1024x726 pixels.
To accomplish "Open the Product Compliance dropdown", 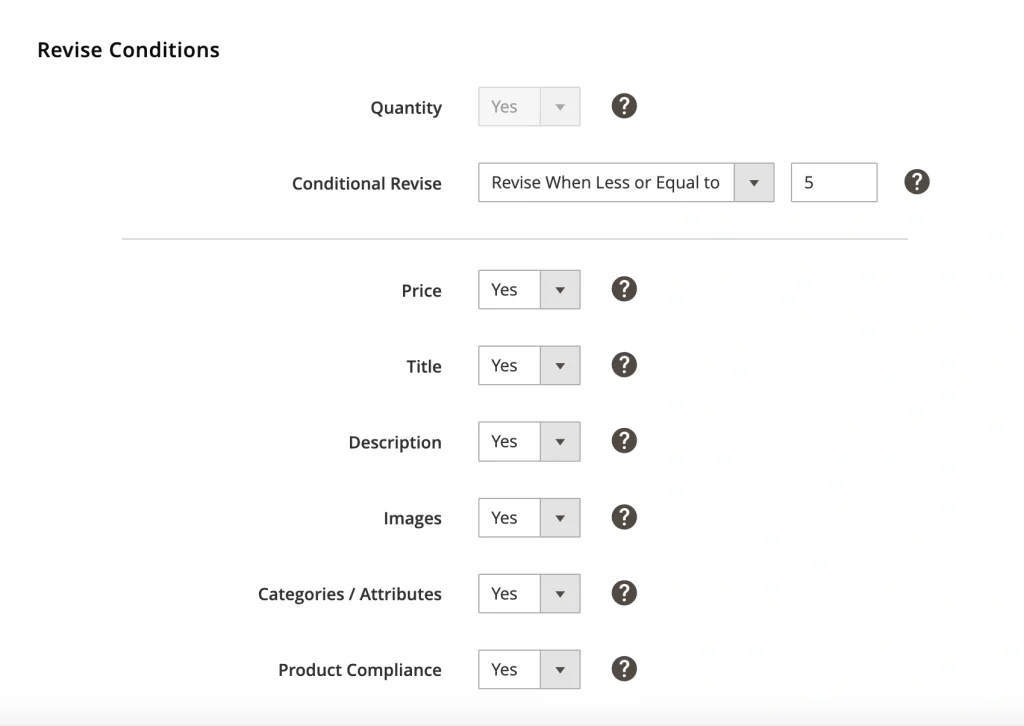I will [561, 669].
